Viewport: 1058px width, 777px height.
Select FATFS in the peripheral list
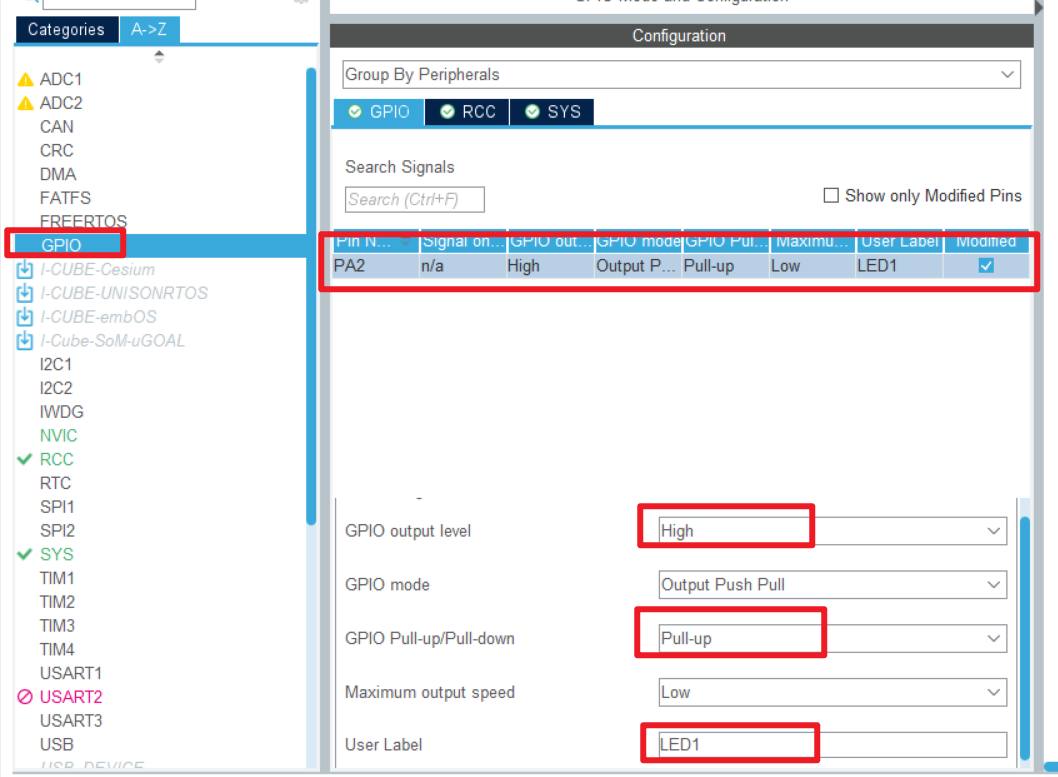(x=65, y=198)
